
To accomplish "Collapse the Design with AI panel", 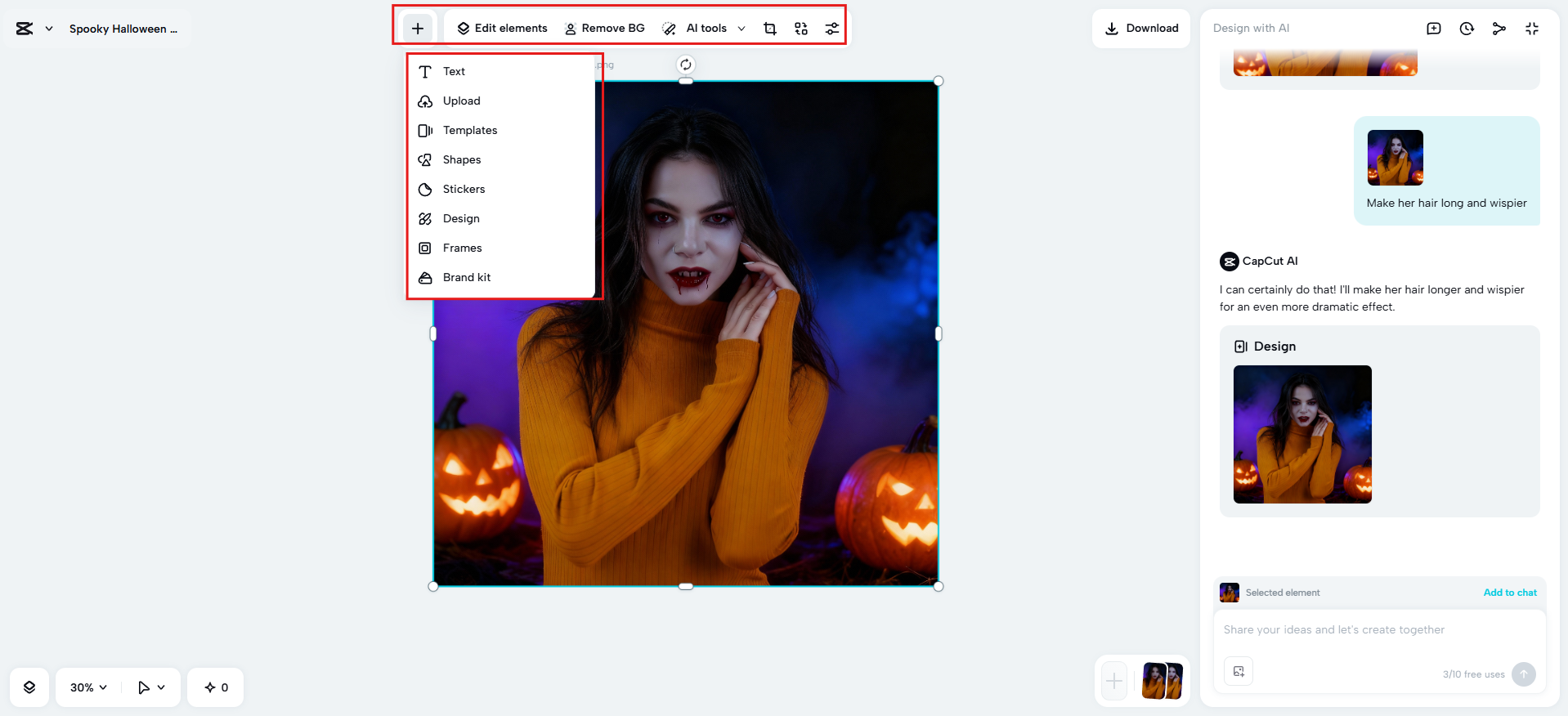I will [x=1531, y=29].
